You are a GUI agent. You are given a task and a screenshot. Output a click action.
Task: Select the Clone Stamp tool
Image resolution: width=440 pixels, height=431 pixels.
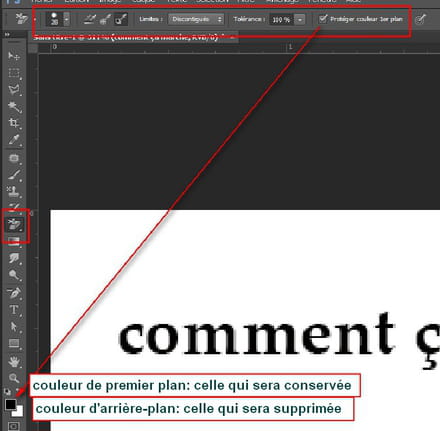point(14,192)
